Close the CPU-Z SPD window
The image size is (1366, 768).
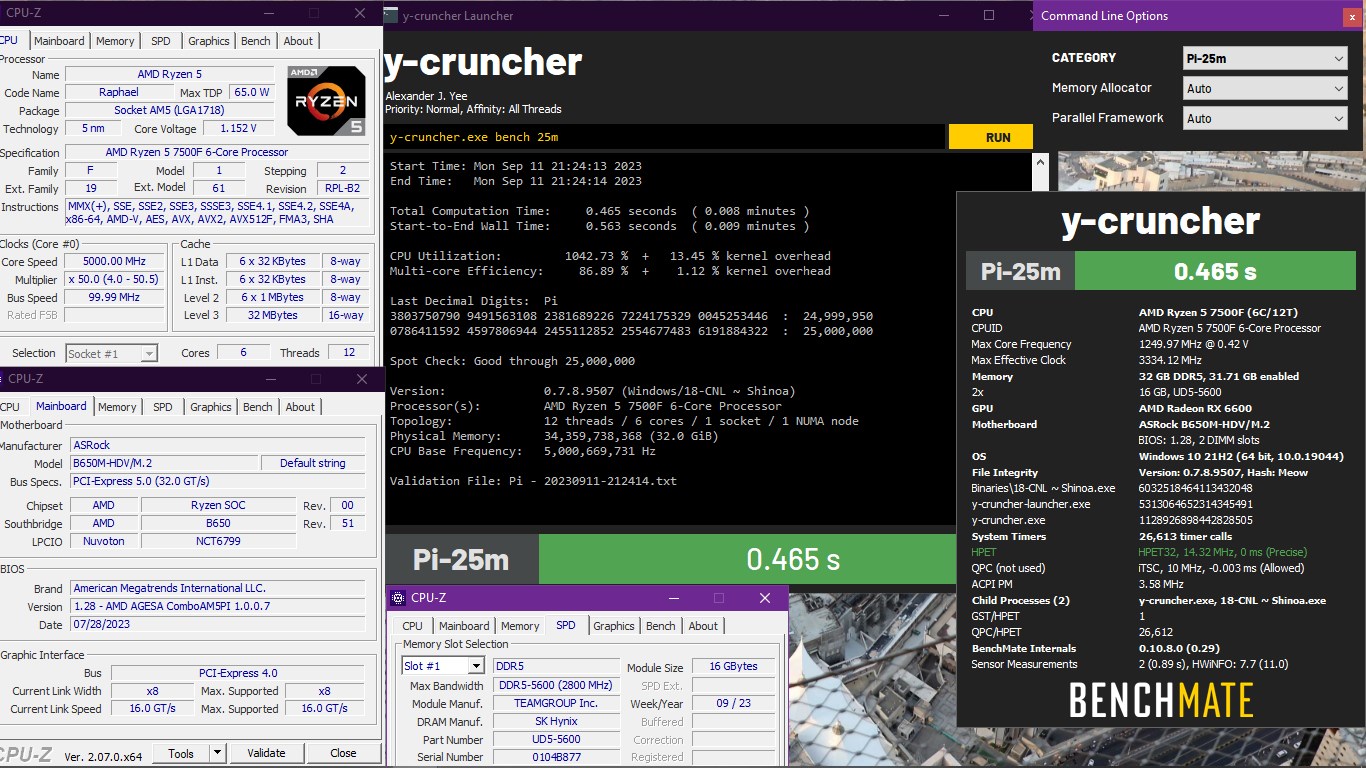765,598
